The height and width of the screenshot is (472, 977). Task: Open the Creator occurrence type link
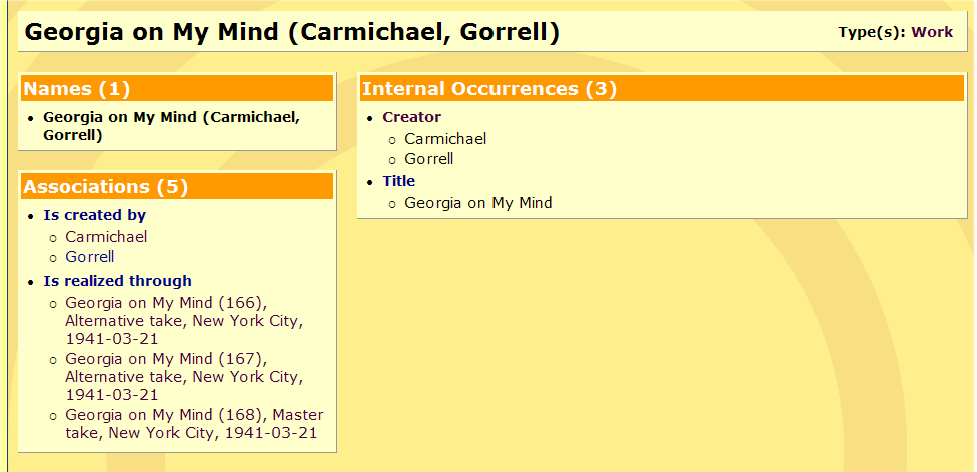pyautogui.click(x=411, y=117)
